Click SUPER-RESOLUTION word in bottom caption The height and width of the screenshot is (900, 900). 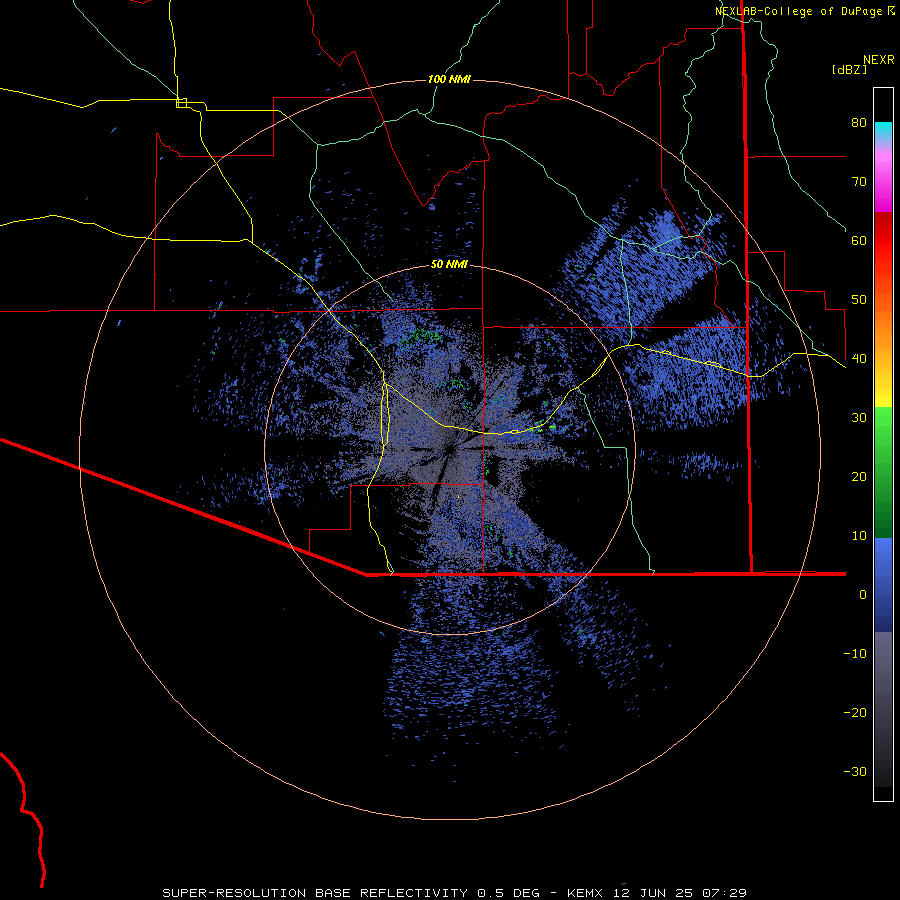tap(234, 893)
